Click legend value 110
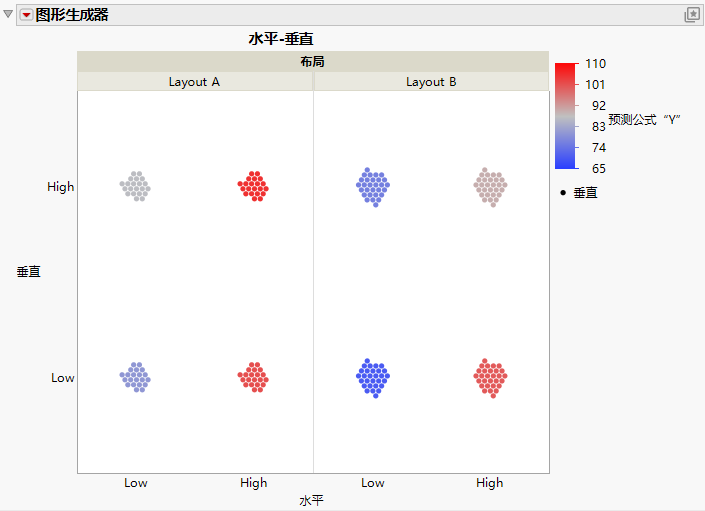This screenshot has height=511, width=705. pos(595,64)
